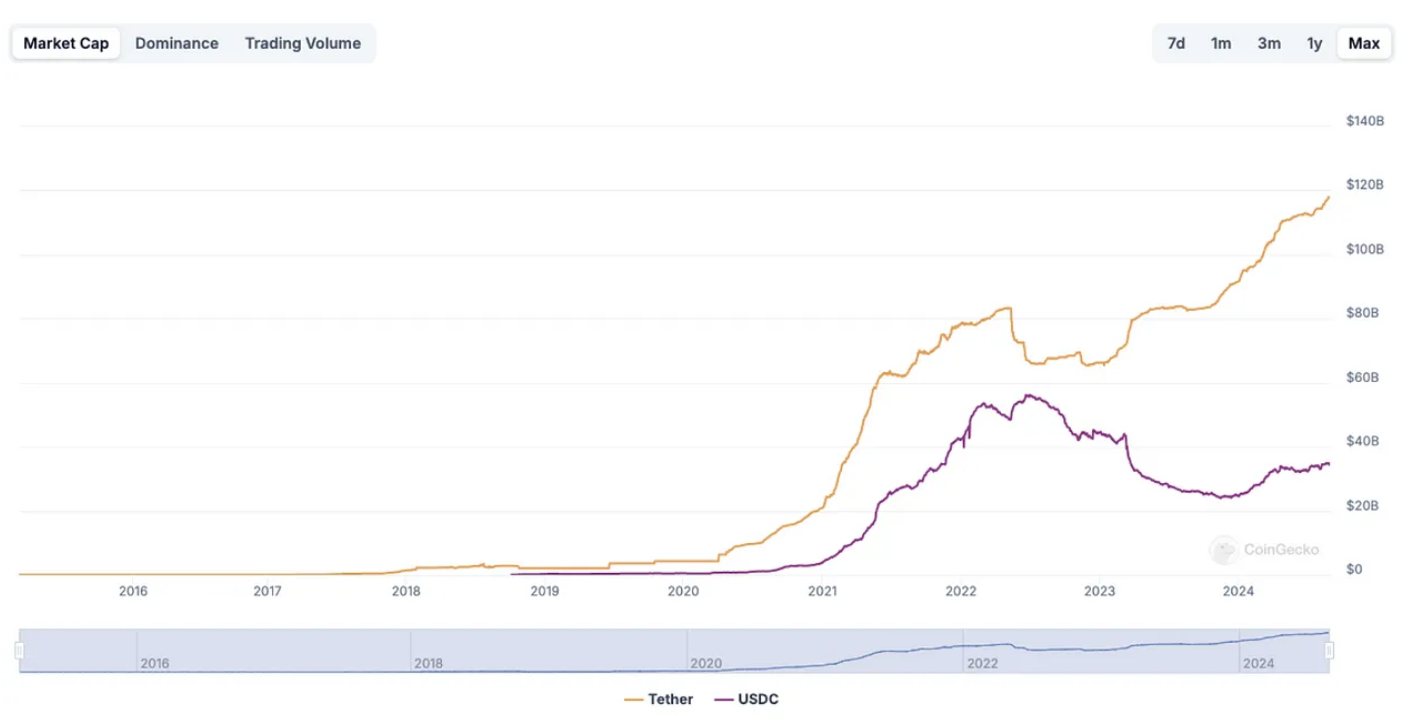Show the Trading Volume tab
The image size is (1420, 726).
303,43
